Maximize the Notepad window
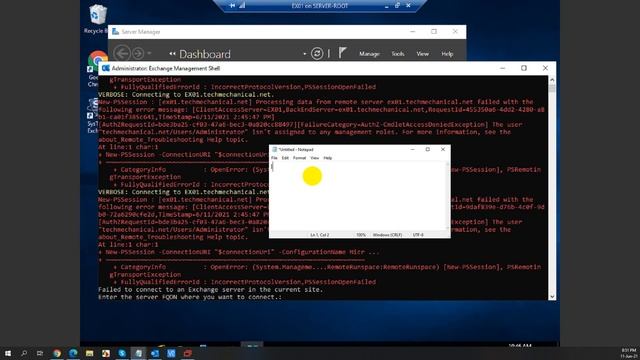 [x=427, y=149]
